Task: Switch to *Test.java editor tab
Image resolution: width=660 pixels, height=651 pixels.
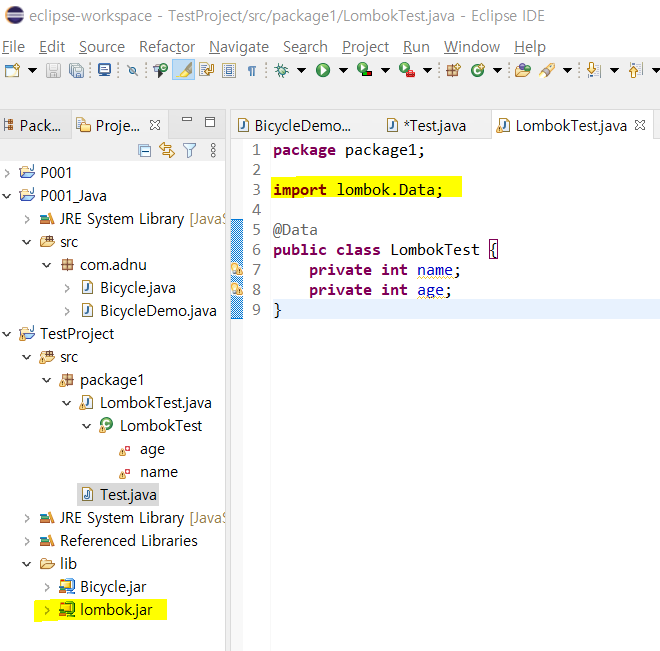Action: coord(426,125)
